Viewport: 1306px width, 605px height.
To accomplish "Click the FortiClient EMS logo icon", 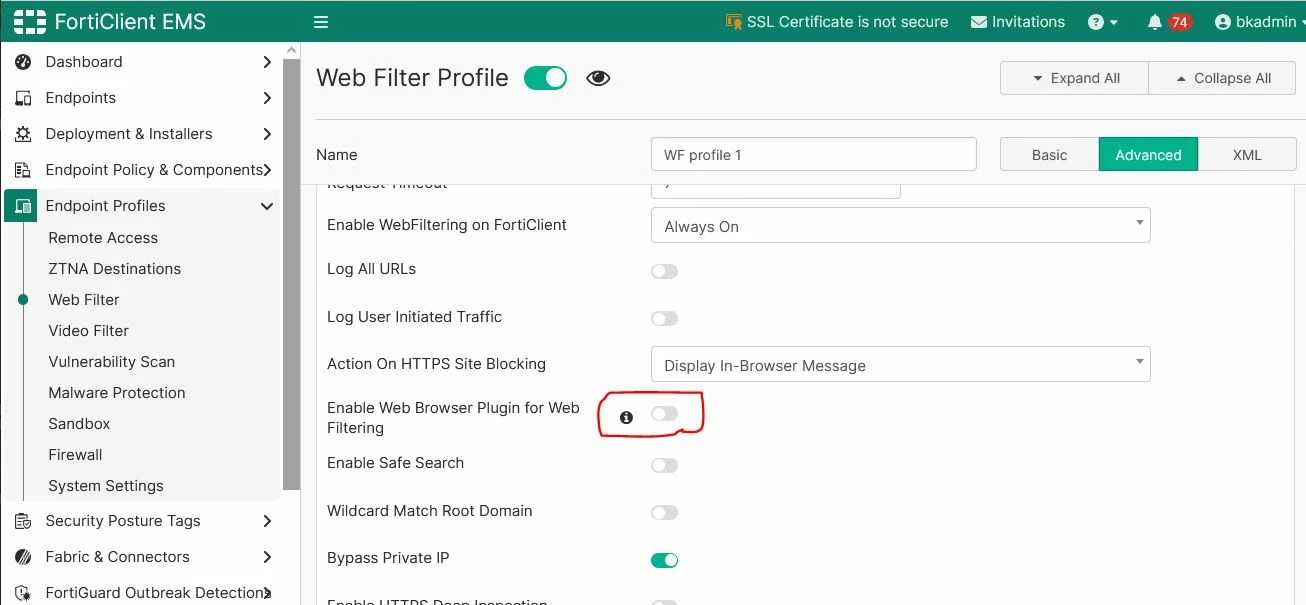I will pos(30,21).
